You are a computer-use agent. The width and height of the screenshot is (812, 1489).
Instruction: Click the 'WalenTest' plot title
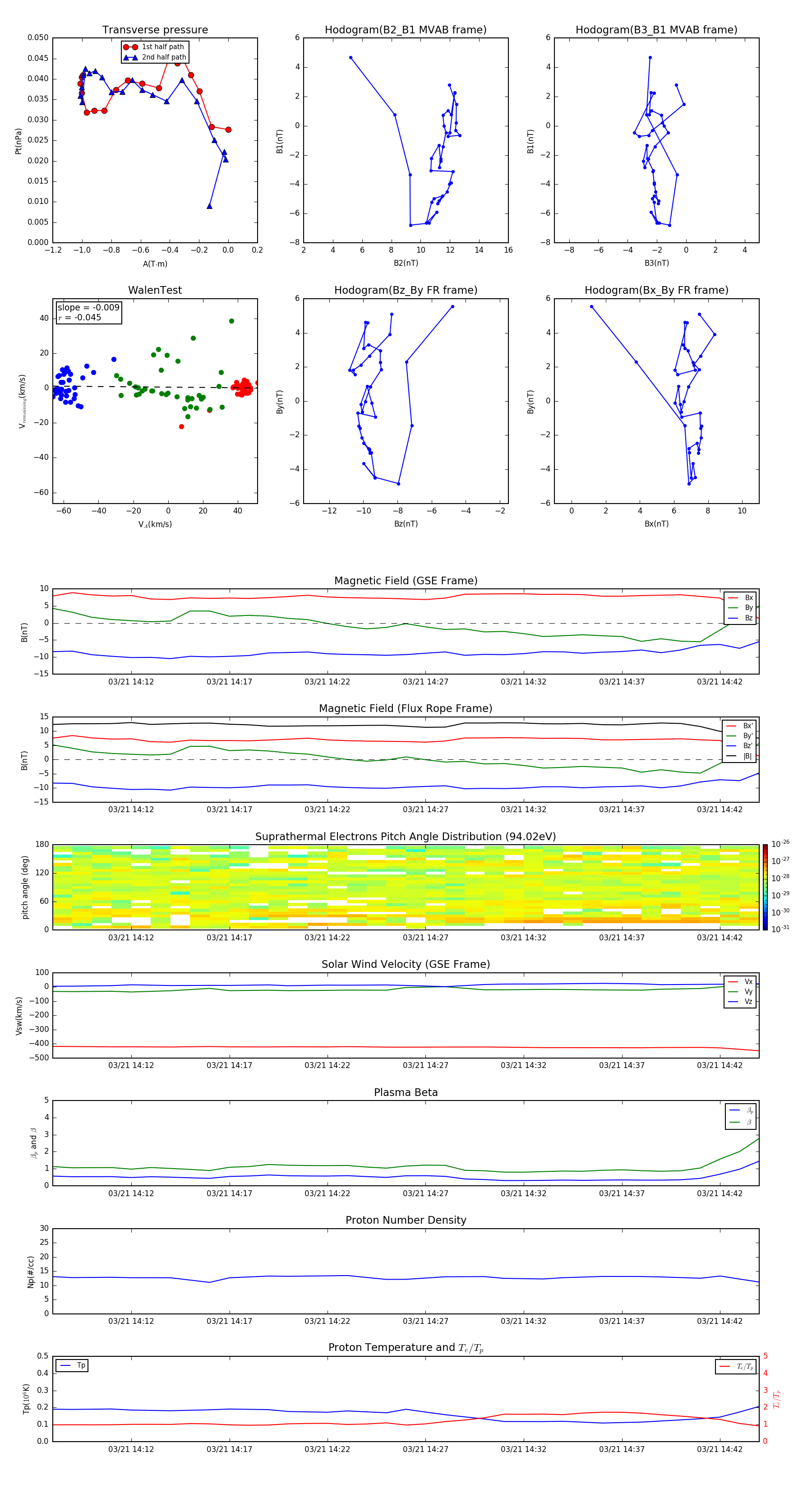(x=155, y=290)
